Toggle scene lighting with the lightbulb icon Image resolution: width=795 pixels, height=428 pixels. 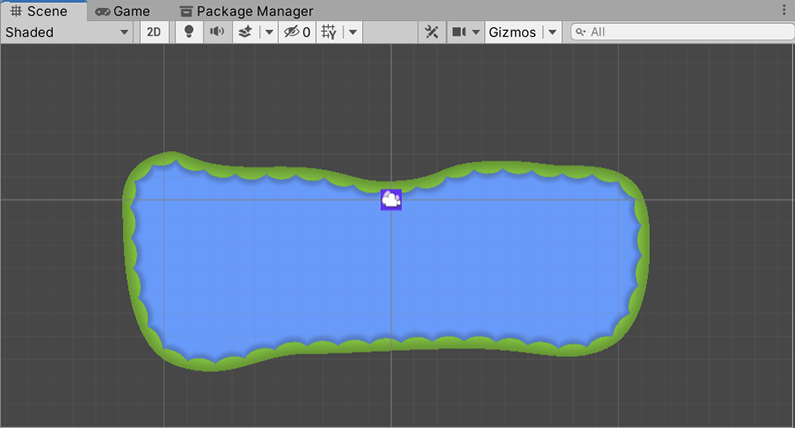pos(188,32)
